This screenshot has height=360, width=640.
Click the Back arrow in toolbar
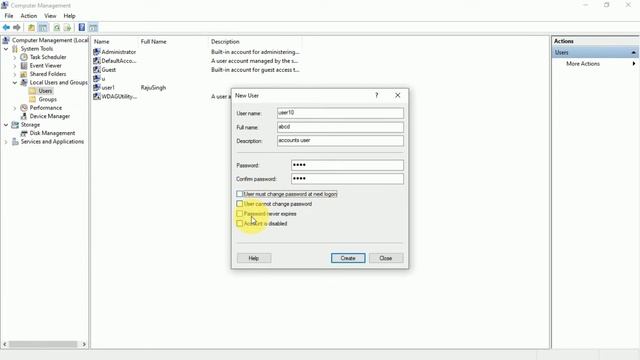point(6,28)
